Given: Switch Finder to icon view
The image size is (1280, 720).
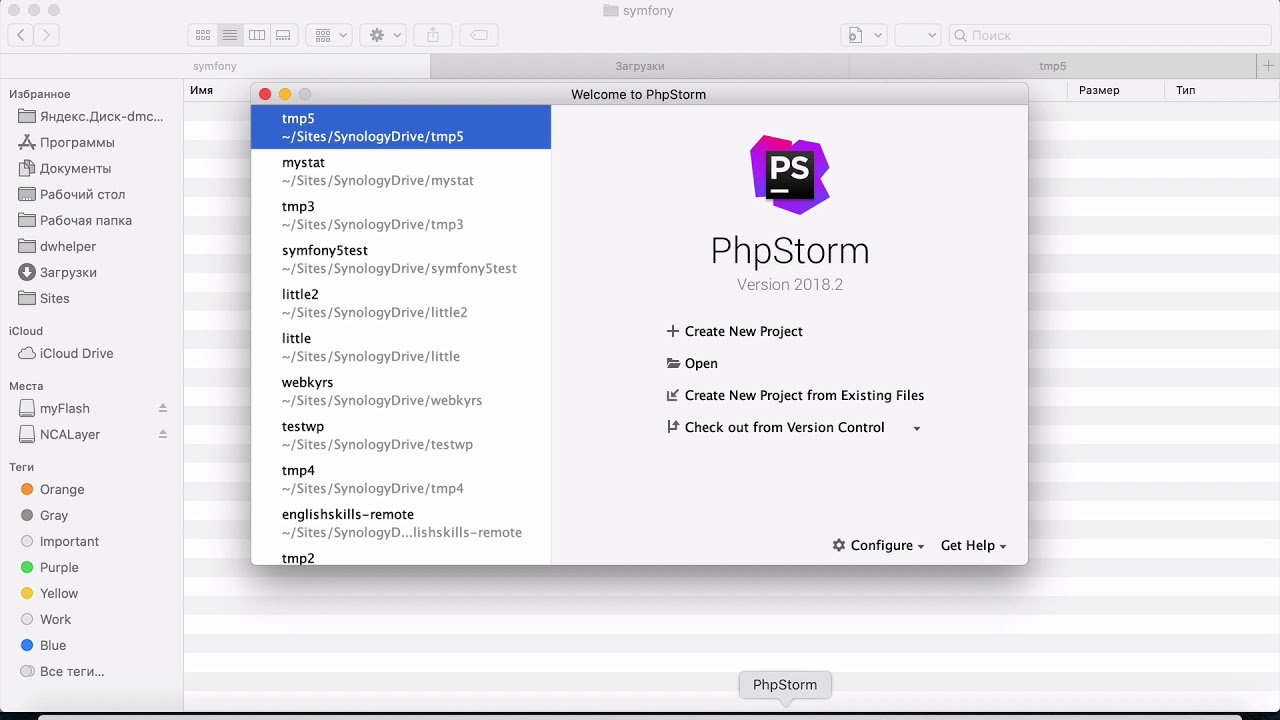Looking at the screenshot, I should [x=203, y=35].
